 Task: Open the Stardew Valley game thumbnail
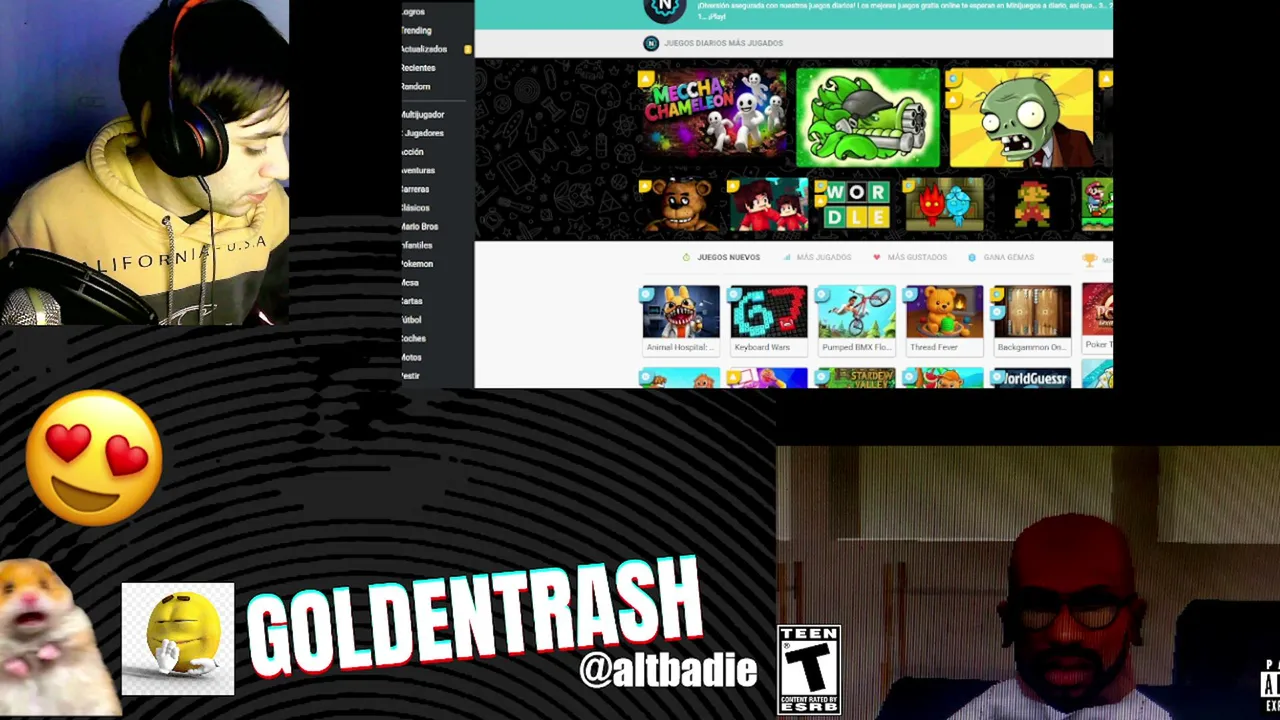click(855, 378)
